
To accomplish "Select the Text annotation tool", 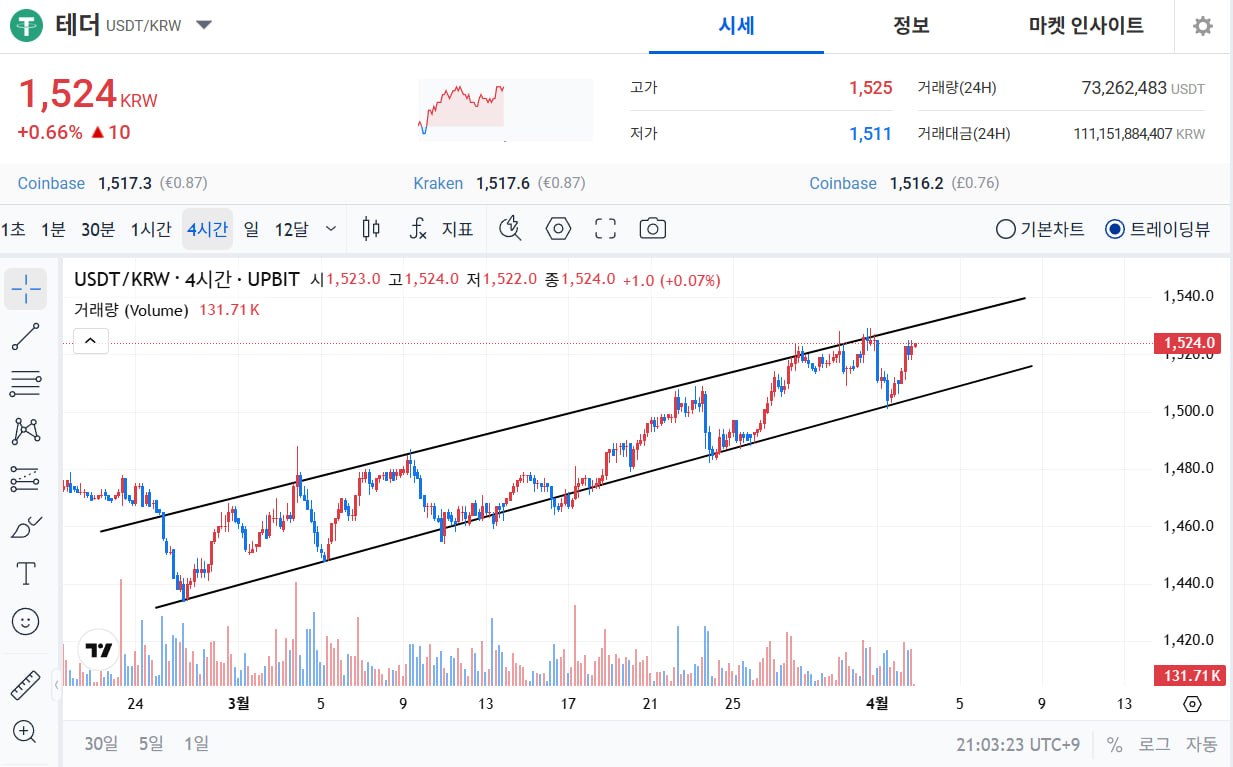I will [26, 573].
